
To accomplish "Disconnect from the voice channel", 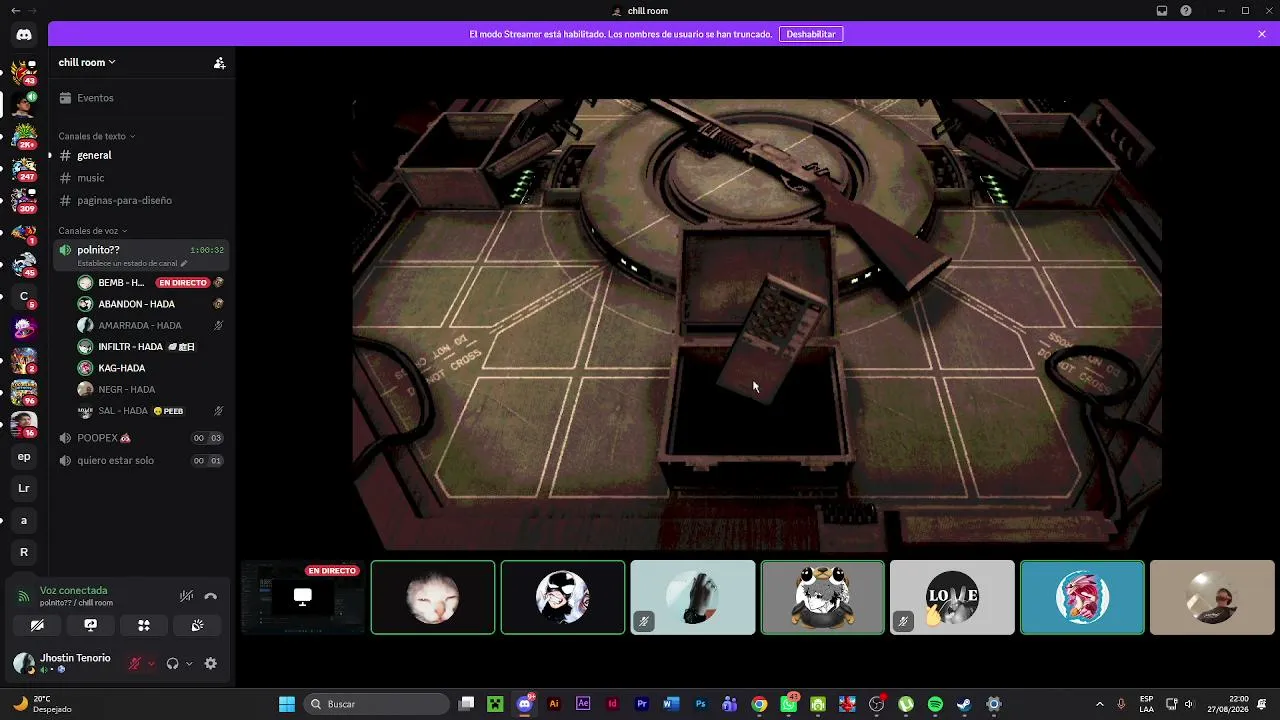I will [210, 596].
